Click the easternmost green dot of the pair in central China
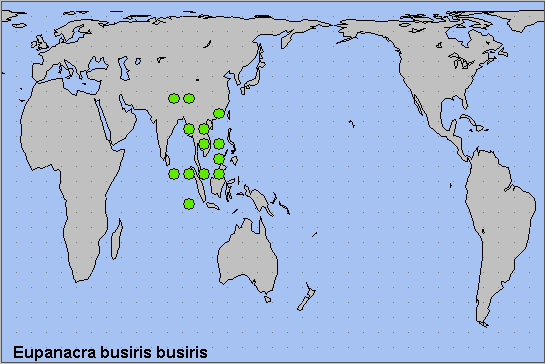The width and height of the screenshot is (545, 364). pyautogui.click(x=189, y=98)
